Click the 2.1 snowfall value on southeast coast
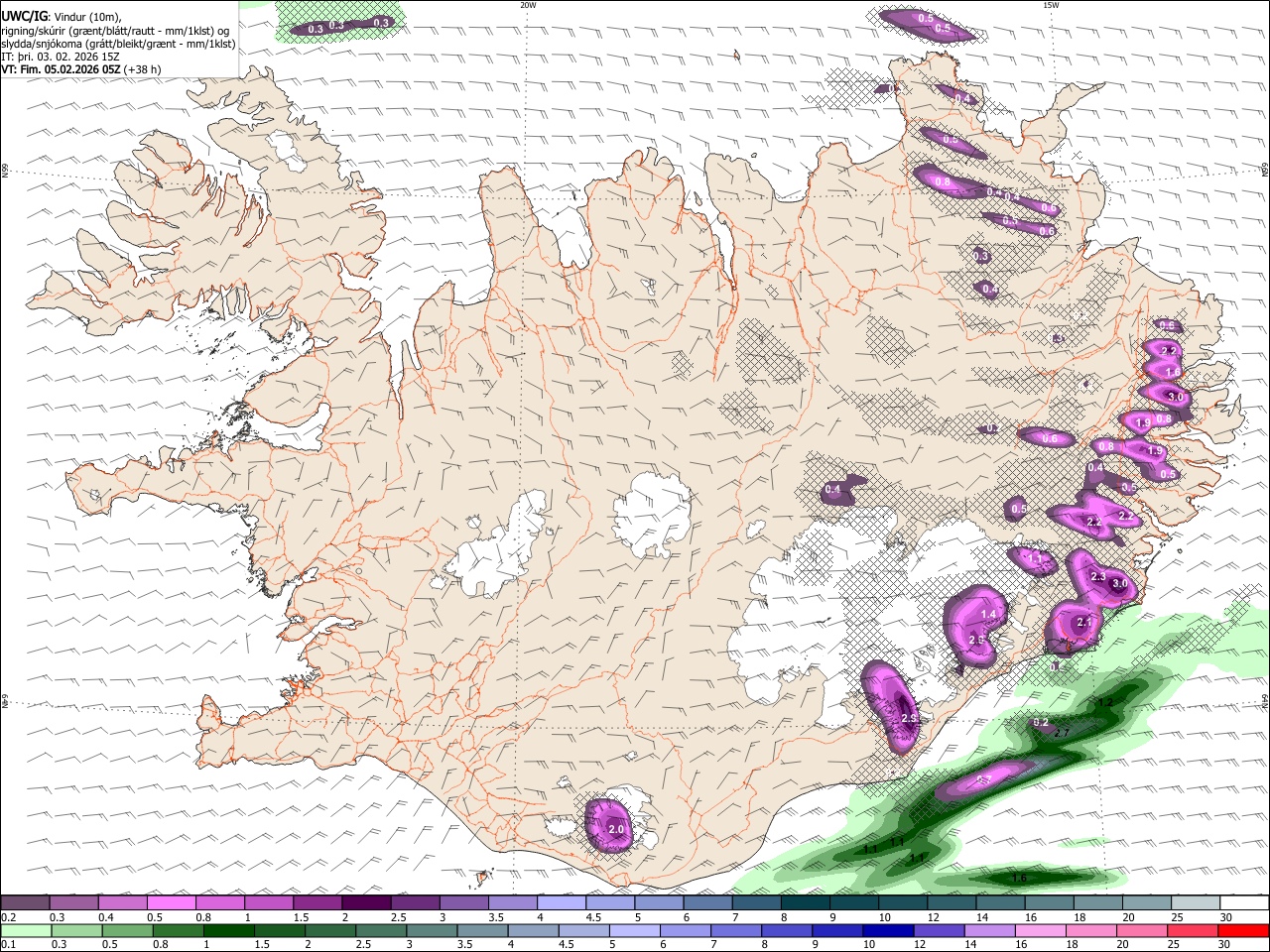The width and height of the screenshot is (1270, 952). tap(1083, 623)
